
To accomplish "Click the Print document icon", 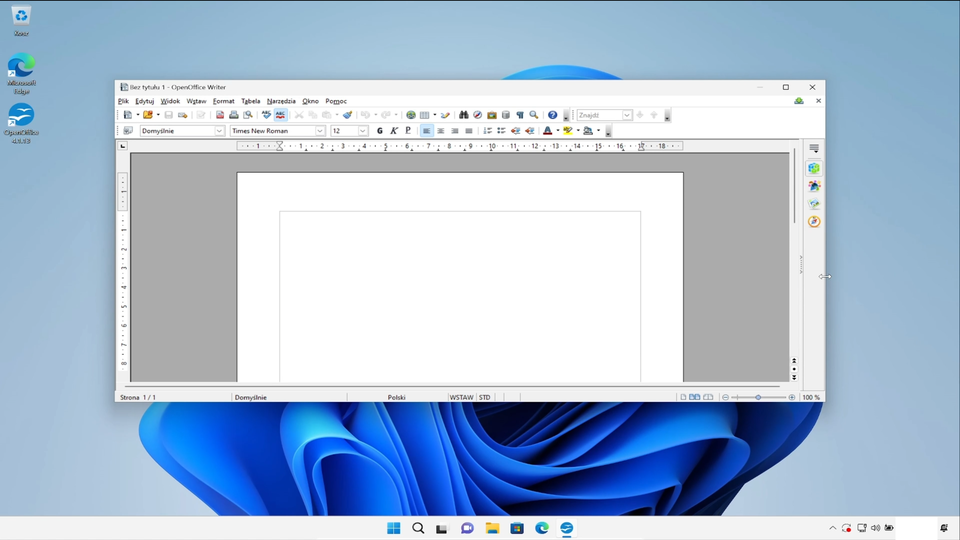I will pyautogui.click(x=234, y=115).
